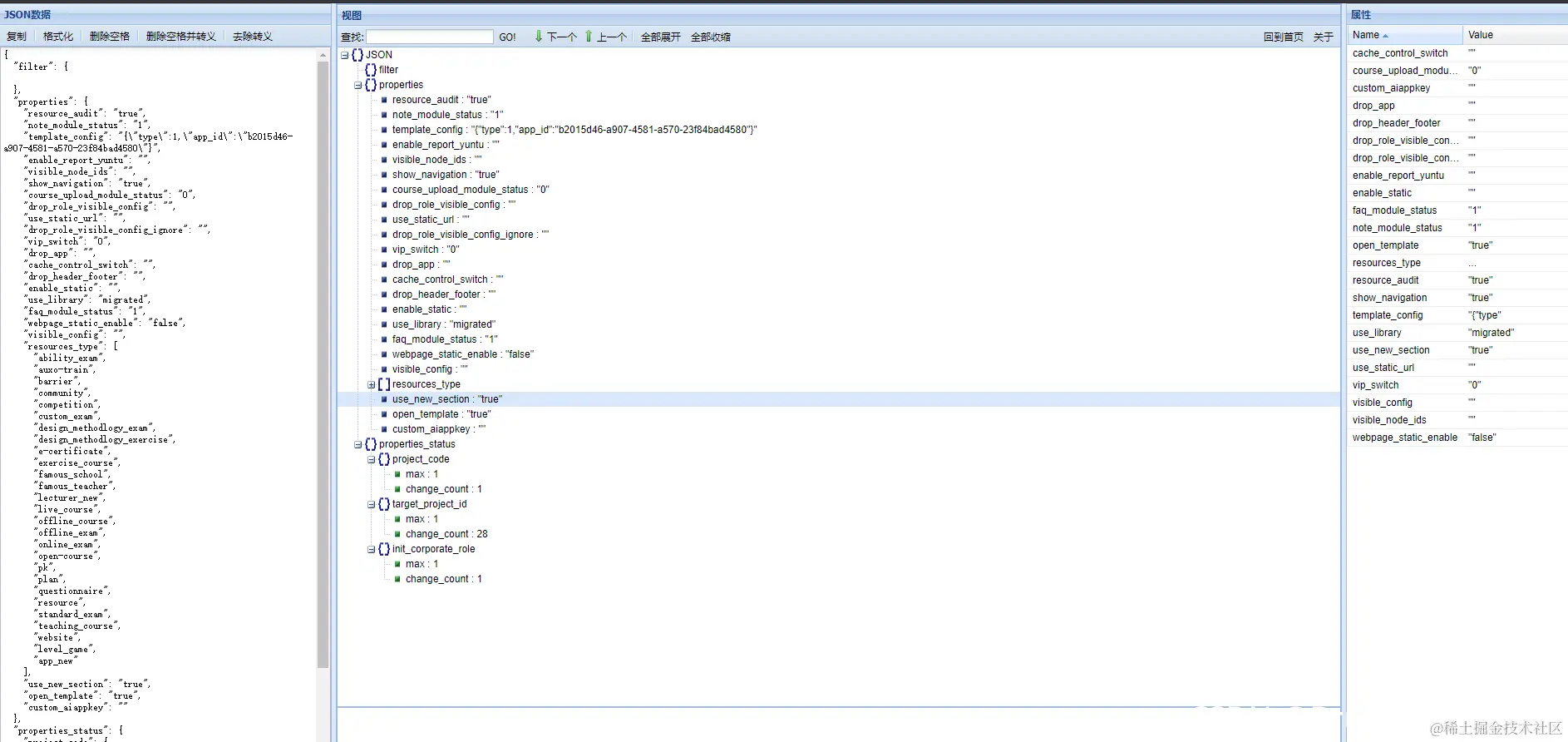Expand the resources_type array node
Image resolution: width=1568 pixels, height=742 pixels.
(372, 384)
